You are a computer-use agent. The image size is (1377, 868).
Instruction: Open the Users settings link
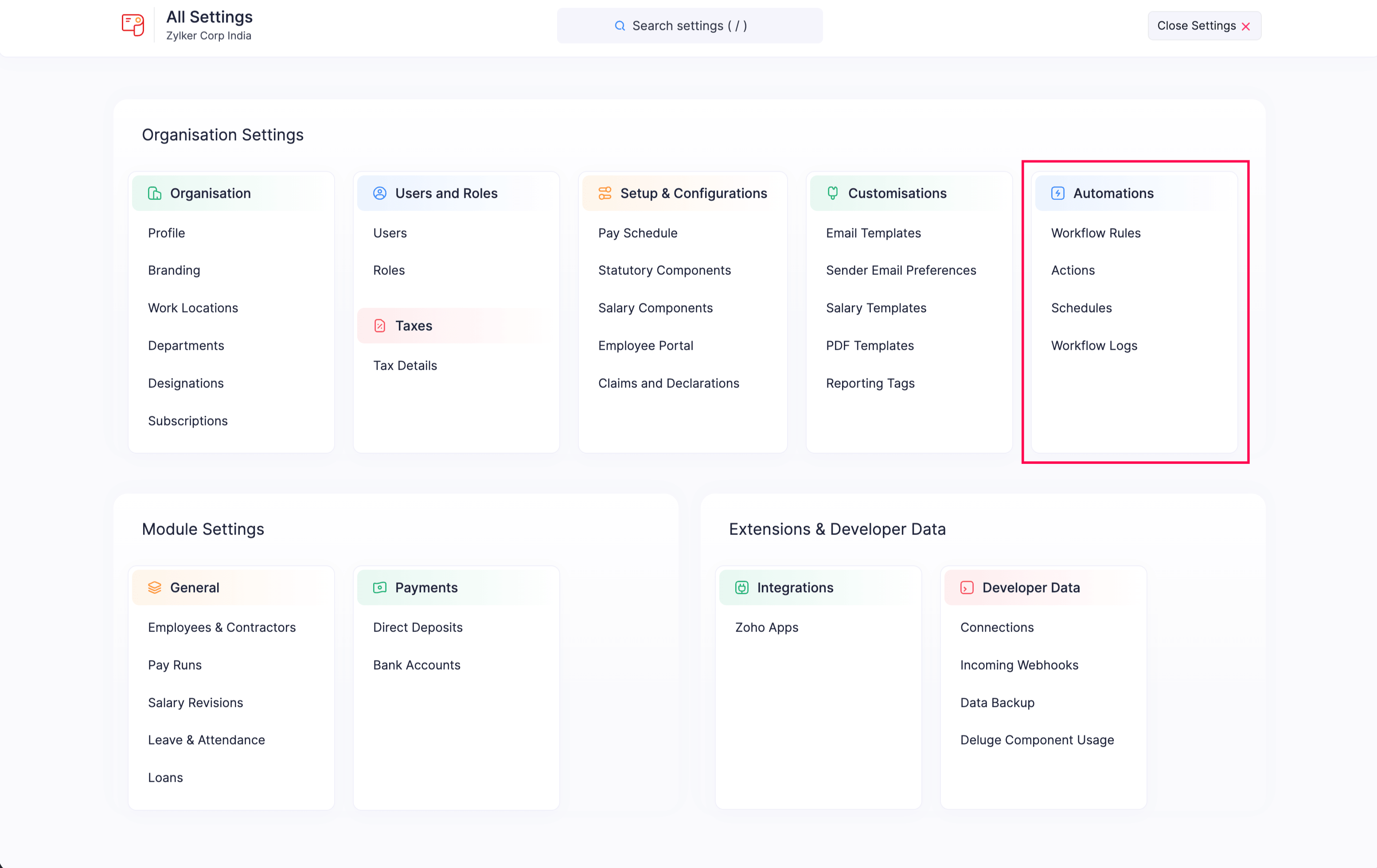click(x=390, y=234)
